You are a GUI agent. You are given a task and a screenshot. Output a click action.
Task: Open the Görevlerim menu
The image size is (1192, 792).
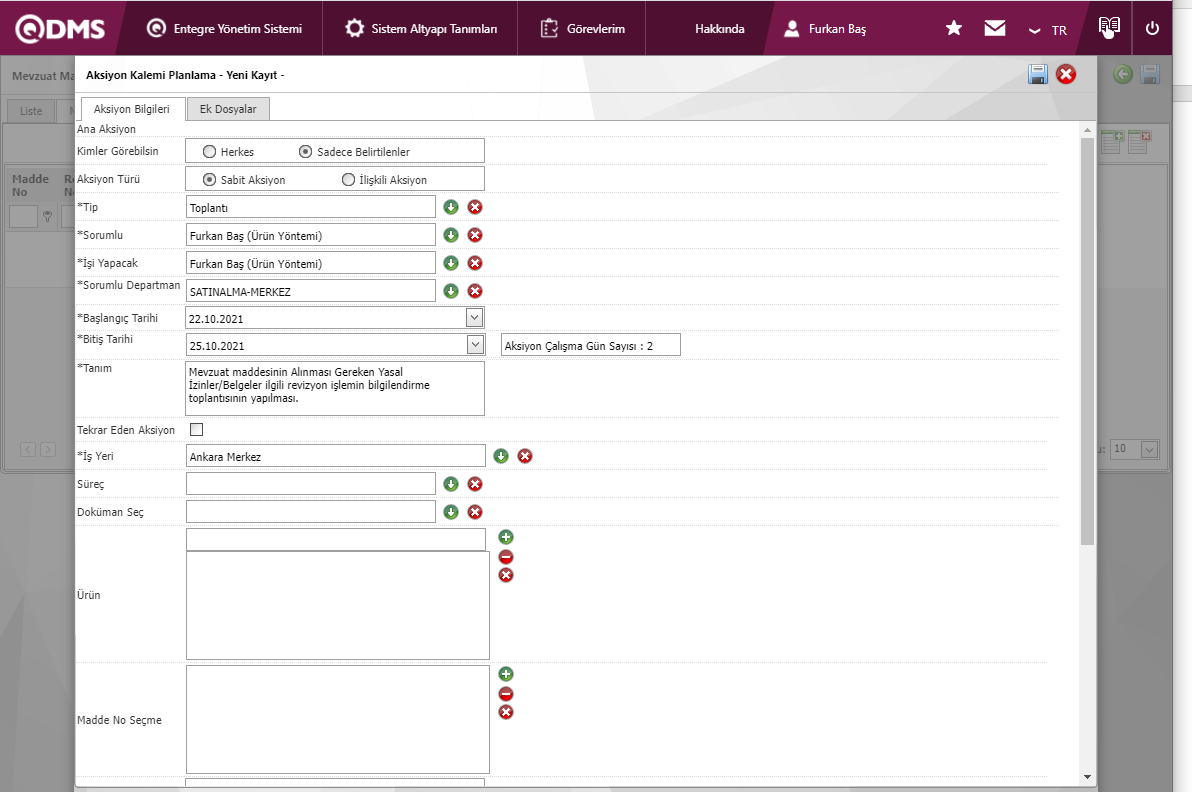pyautogui.click(x=583, y=29)
